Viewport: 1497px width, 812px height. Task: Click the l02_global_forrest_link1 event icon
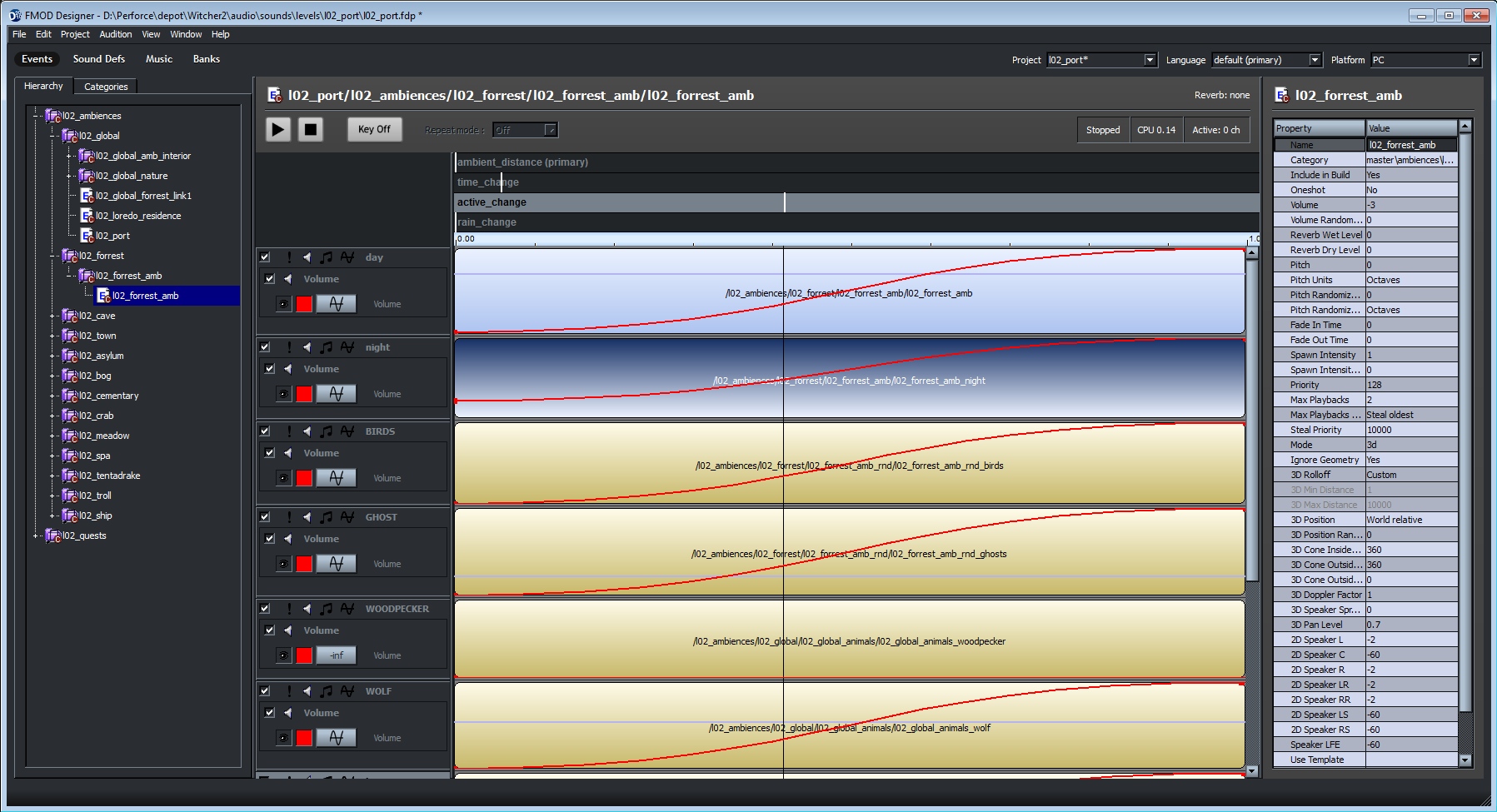(x=87, y=196)
